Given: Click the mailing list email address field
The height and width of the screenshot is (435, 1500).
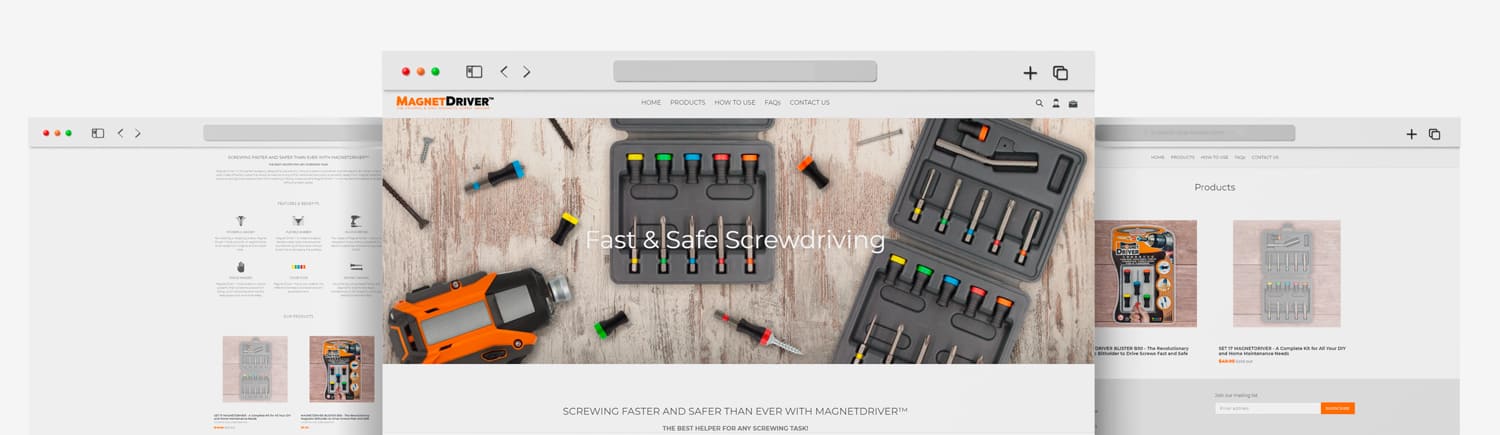Looking at the screenshot, I should click(x=1267, y=408).
